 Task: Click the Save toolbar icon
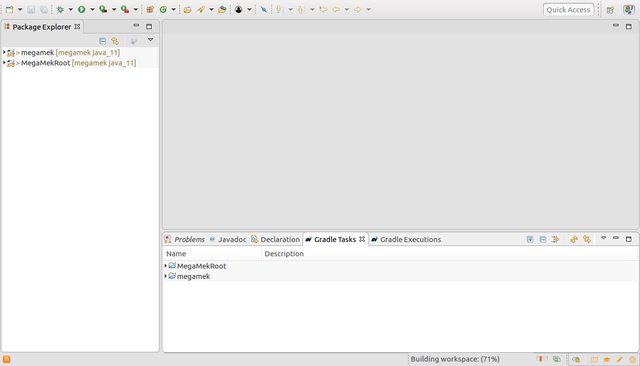(31, 9)
